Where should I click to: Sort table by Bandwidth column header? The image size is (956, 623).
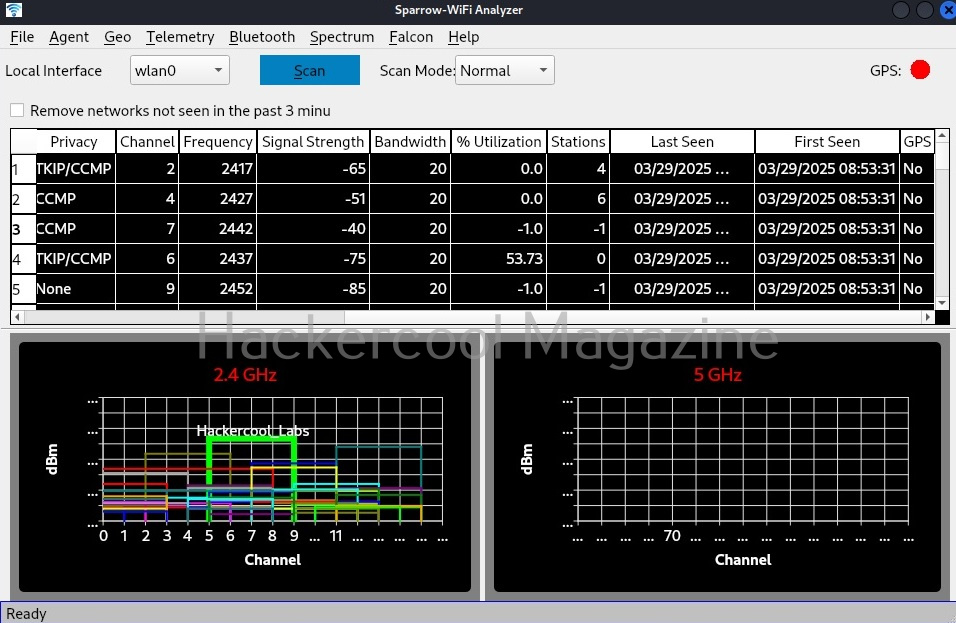[x=410, y=141]
